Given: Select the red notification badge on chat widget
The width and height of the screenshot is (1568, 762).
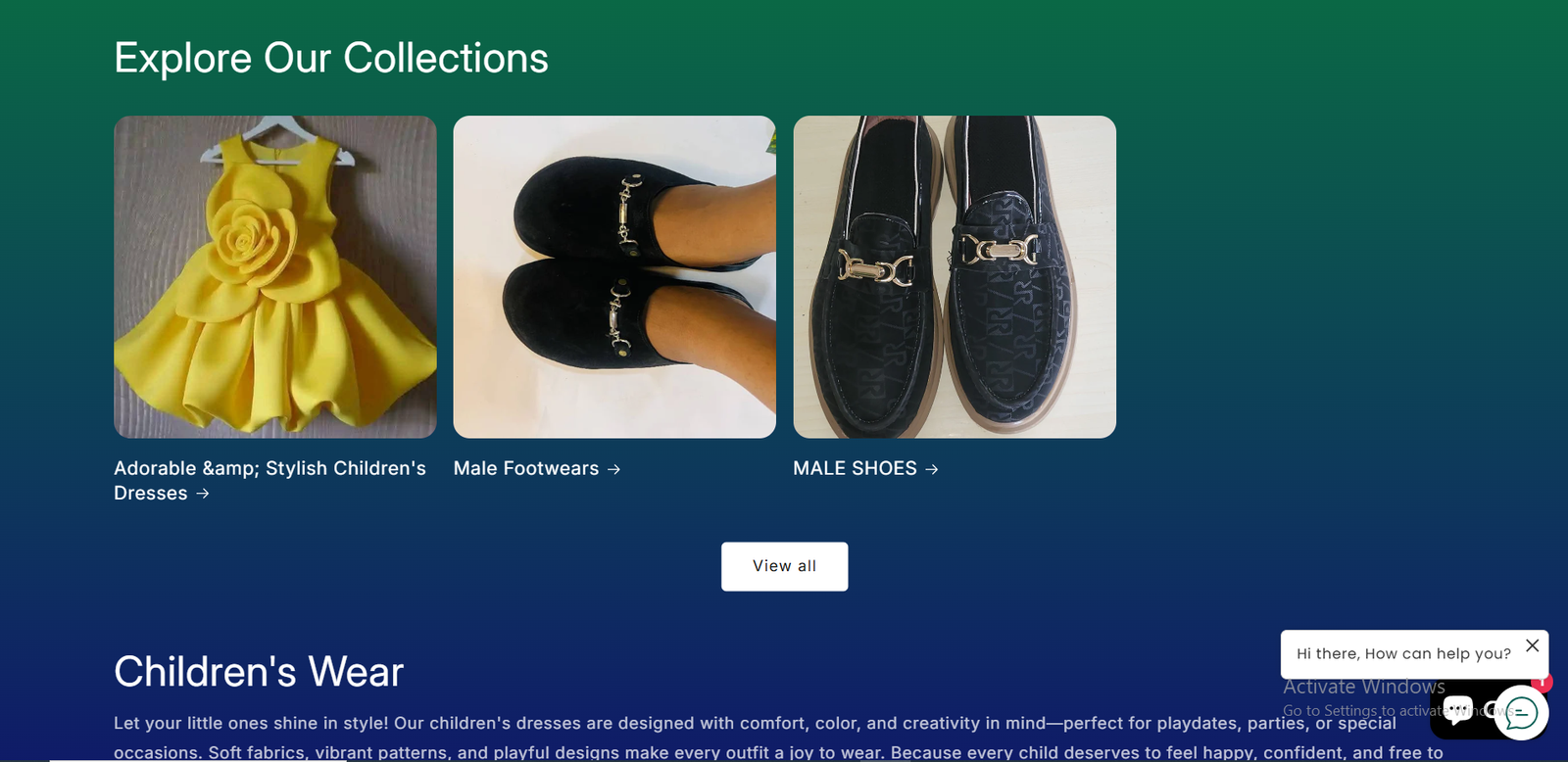Looking at the screenshot, I should coord(1542,684).
